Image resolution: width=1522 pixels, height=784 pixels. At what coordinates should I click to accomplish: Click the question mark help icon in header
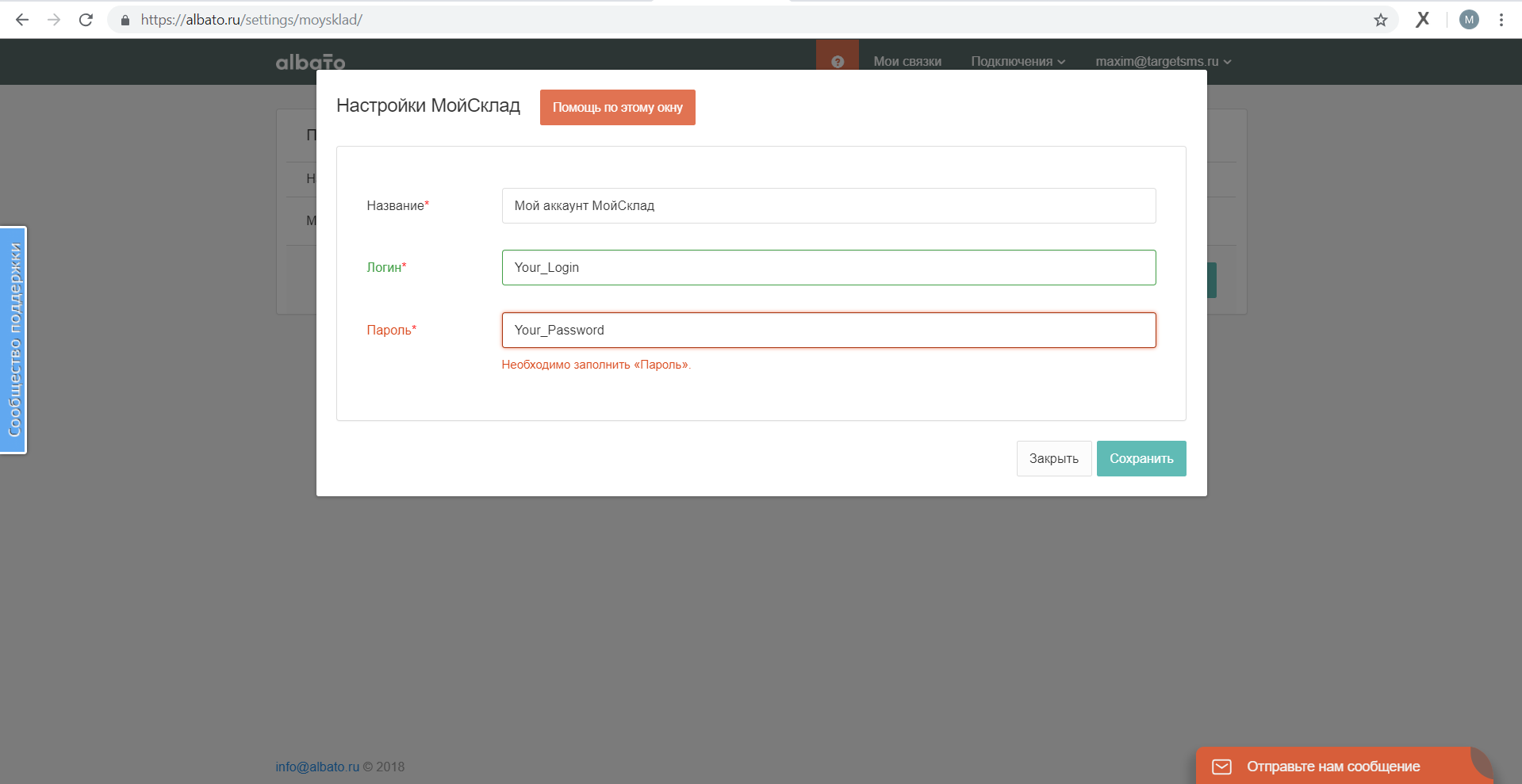pyautogui.click(x=838, y=62)
